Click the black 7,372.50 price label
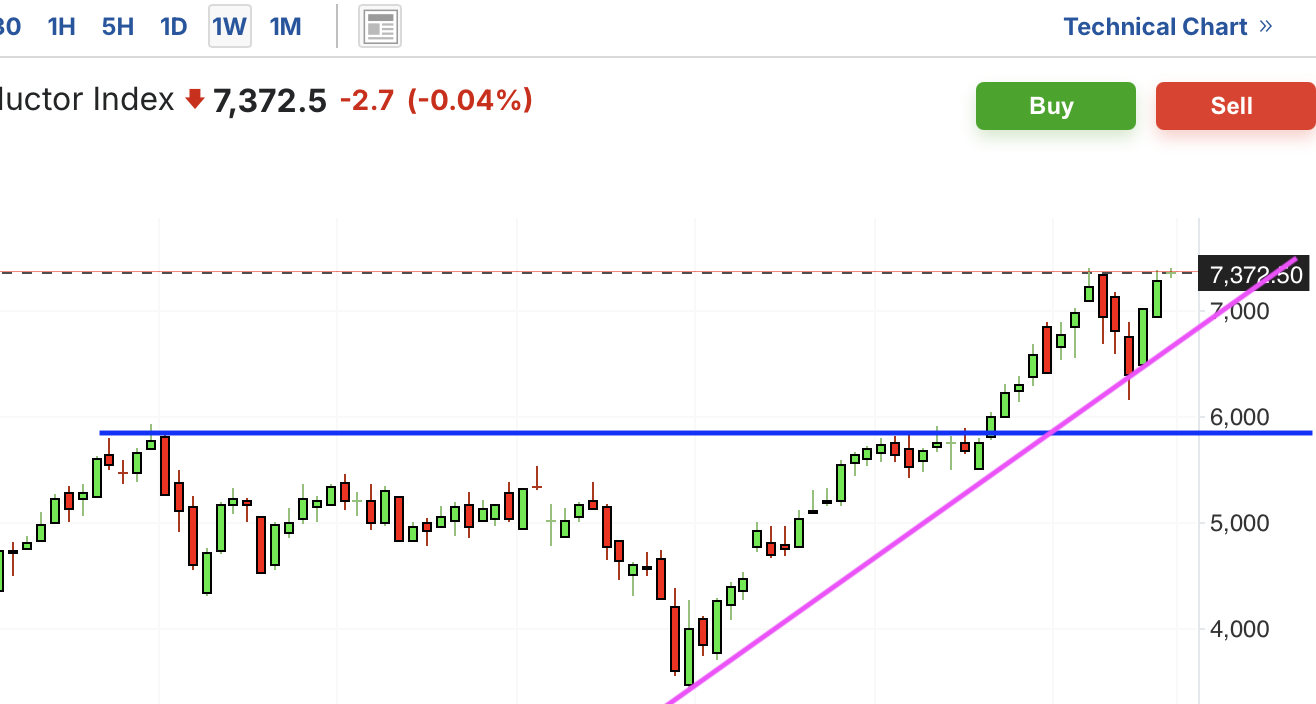1316x704 pixels. [x=1255, y=273]
